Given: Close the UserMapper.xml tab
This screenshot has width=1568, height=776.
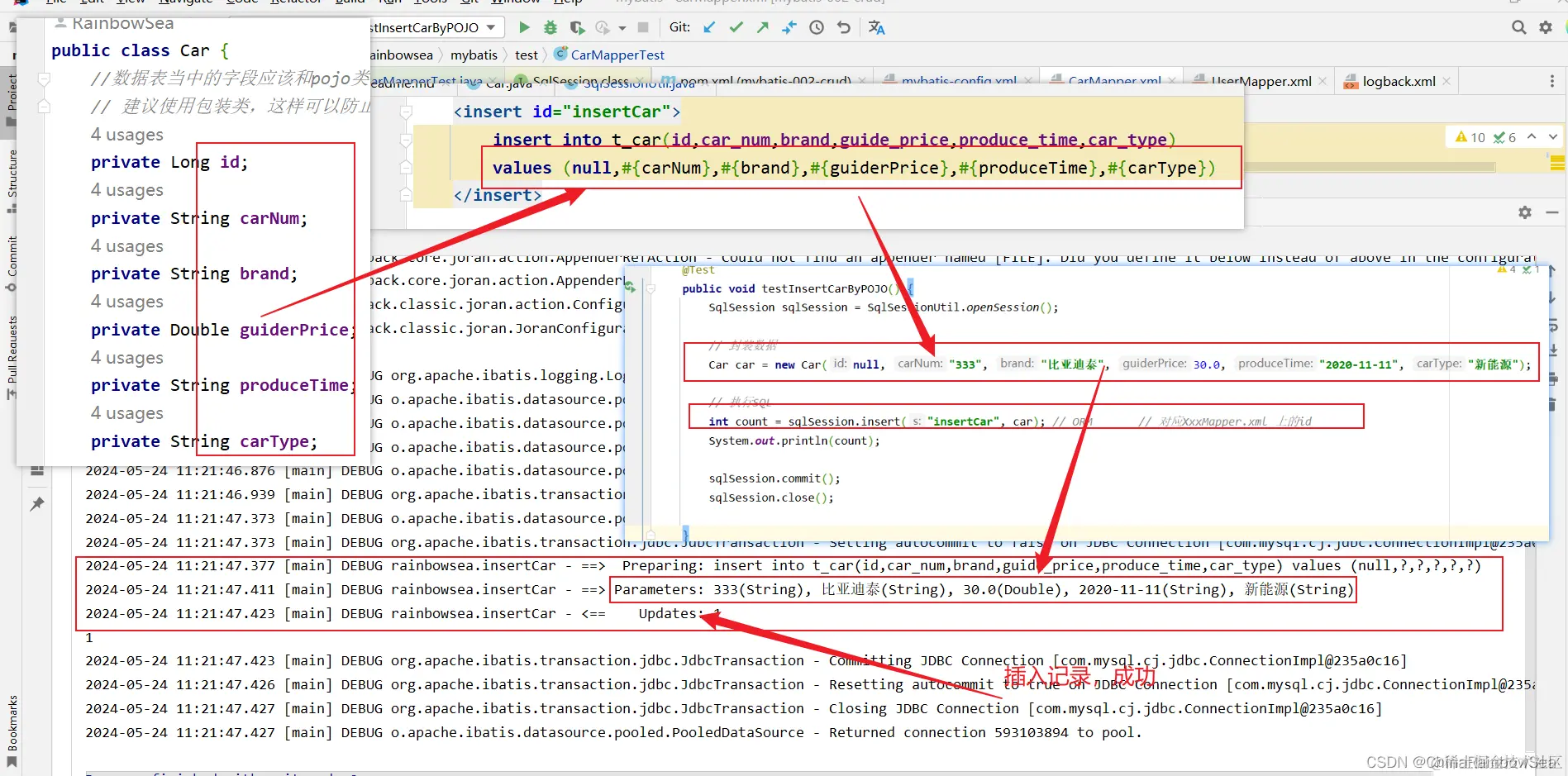Looking at the screenshot, I should 1323,81.
